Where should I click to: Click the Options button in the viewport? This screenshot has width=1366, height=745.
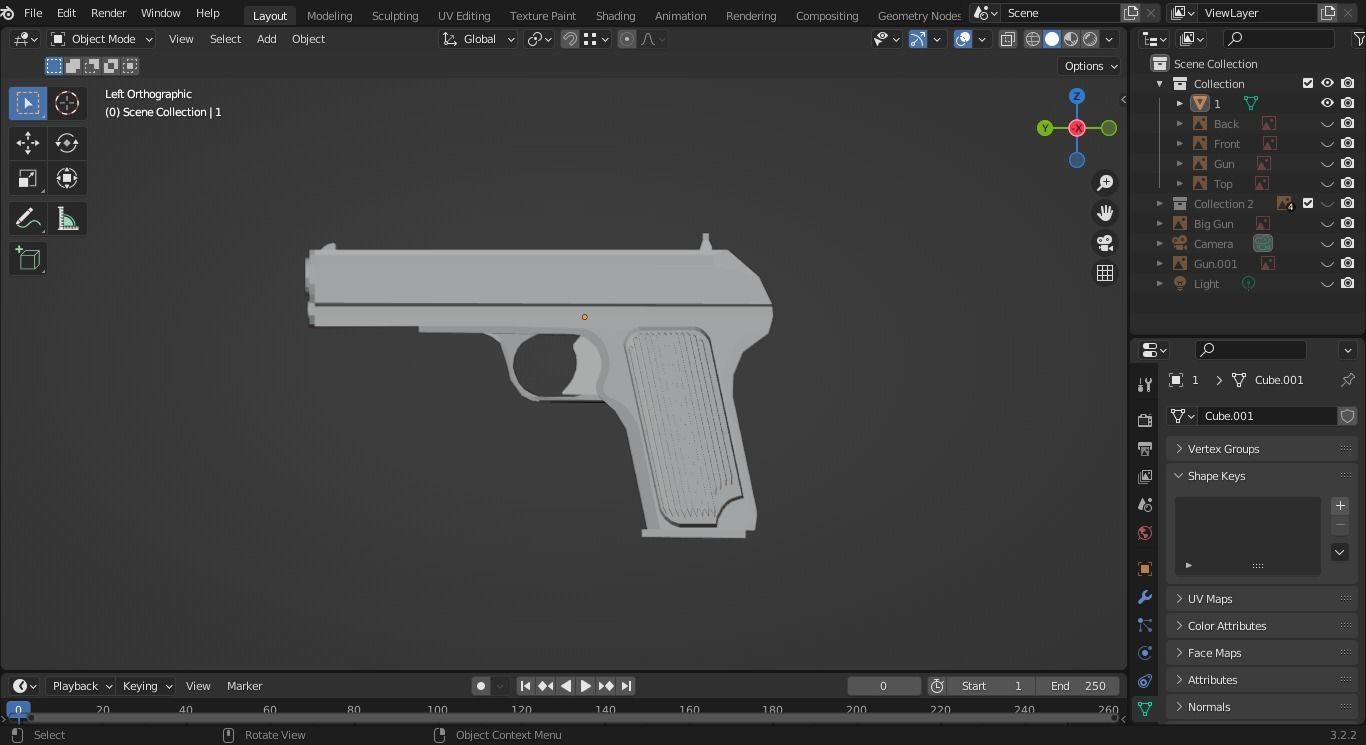[1088, 65]
